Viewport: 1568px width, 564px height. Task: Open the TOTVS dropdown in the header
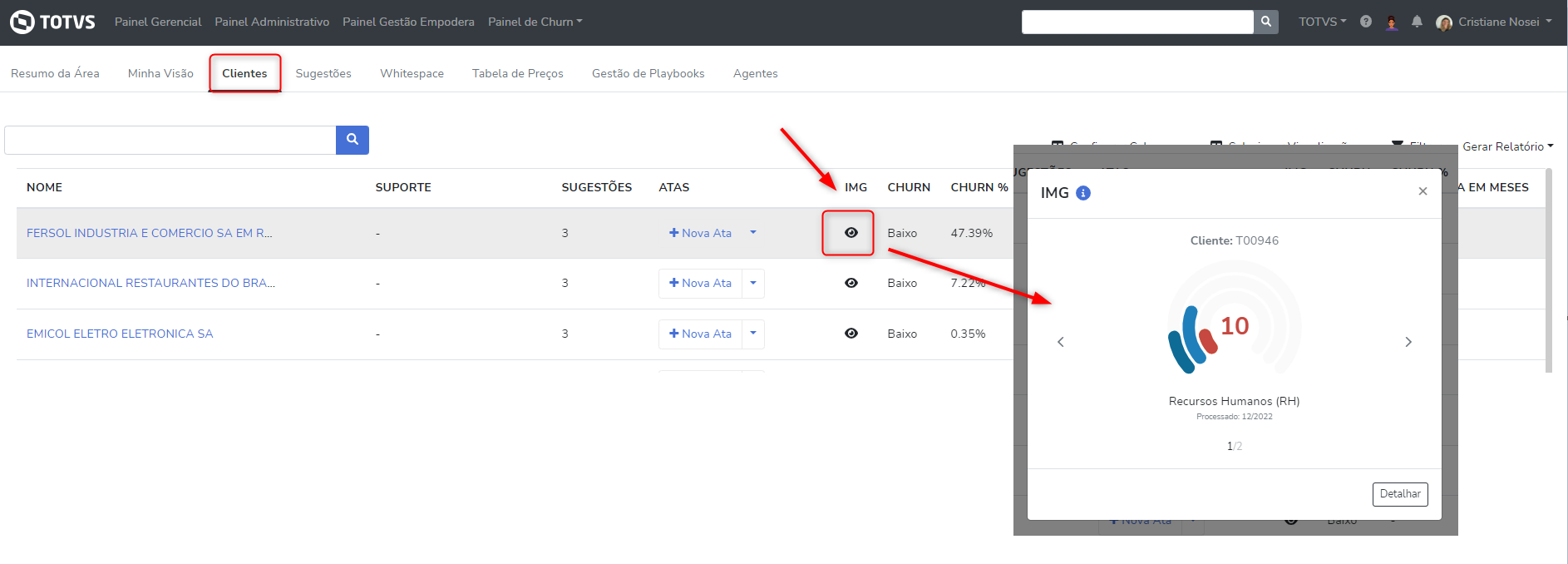(1323, 22)
